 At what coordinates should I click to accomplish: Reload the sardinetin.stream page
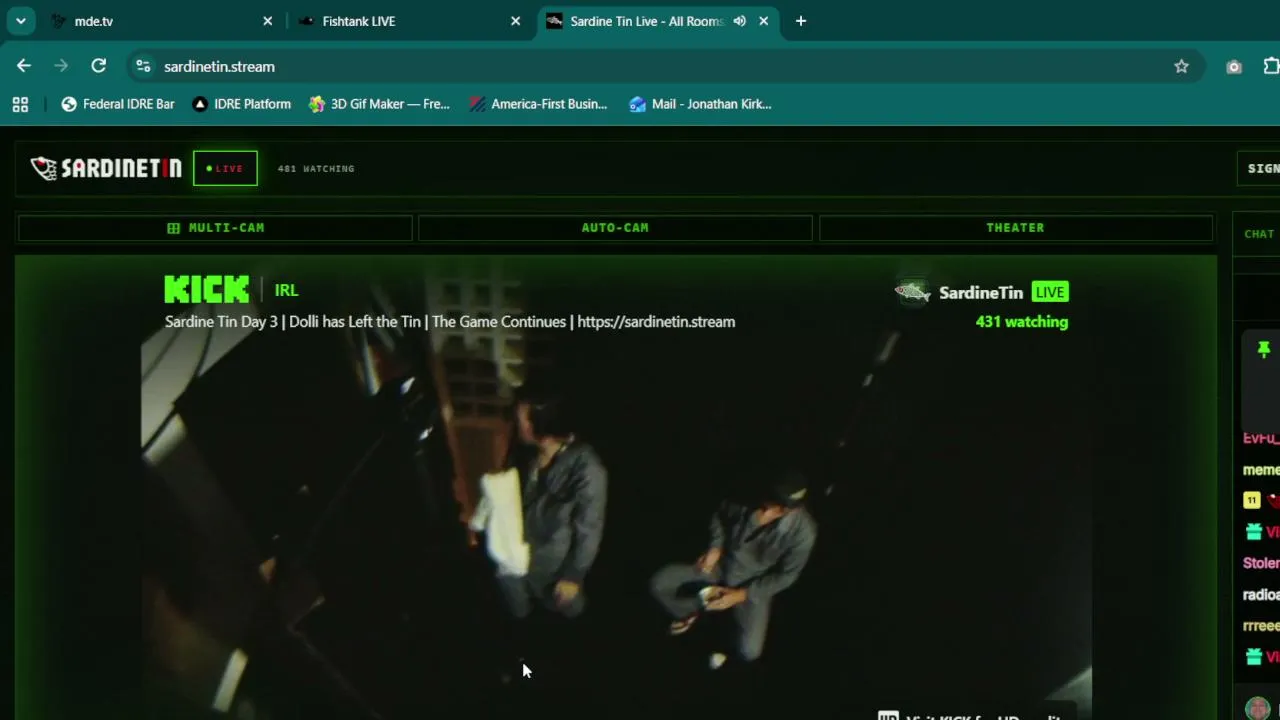pyautogui.click(x=98, y=66)
